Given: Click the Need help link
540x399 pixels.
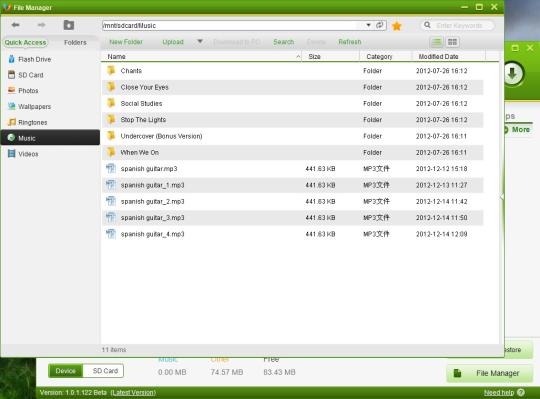Looking at the screenshot, I should pos(499,392).
